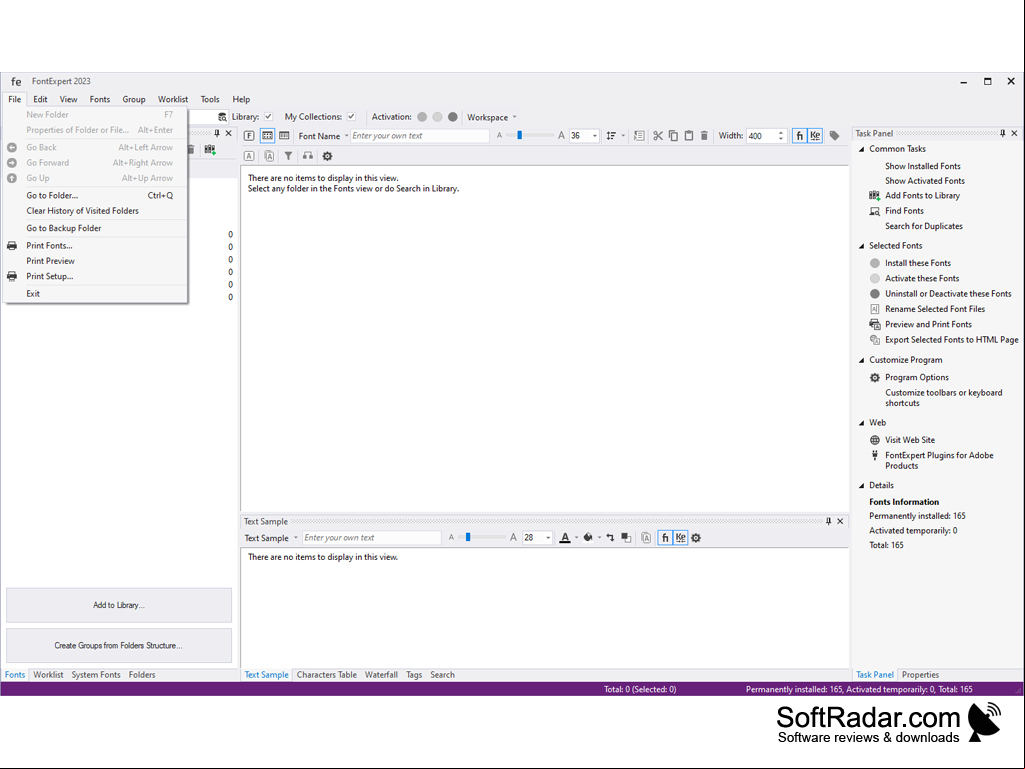Click the headphones-shaped icon near the filter

coord(308,156)
